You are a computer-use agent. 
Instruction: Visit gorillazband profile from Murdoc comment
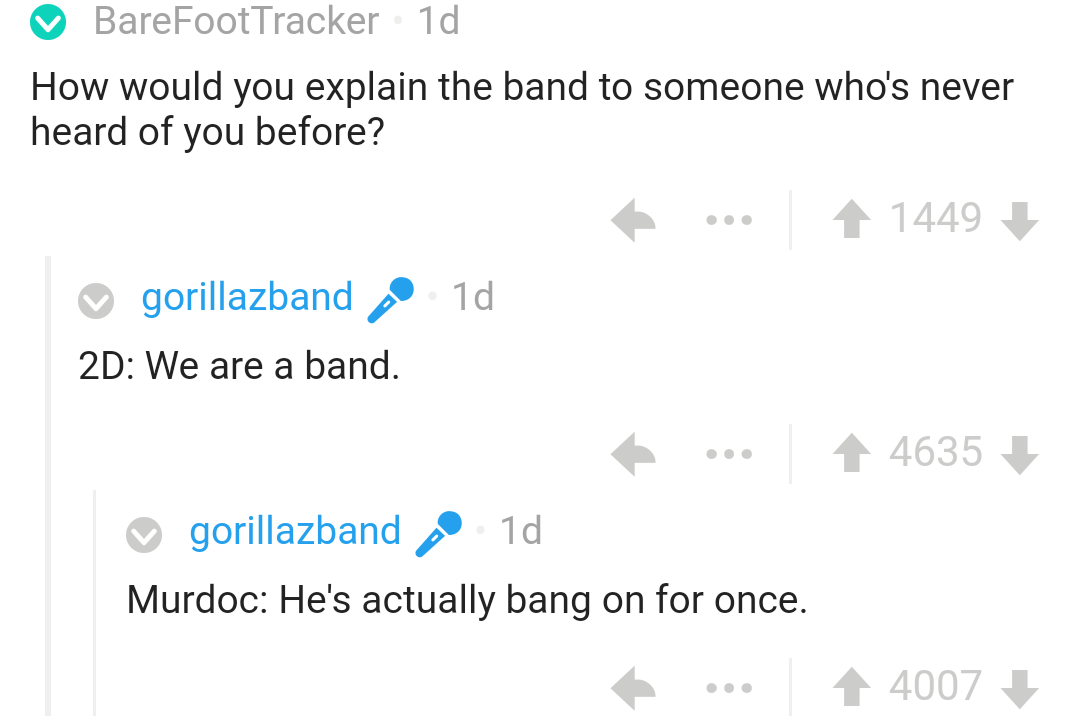click(295, 531)
